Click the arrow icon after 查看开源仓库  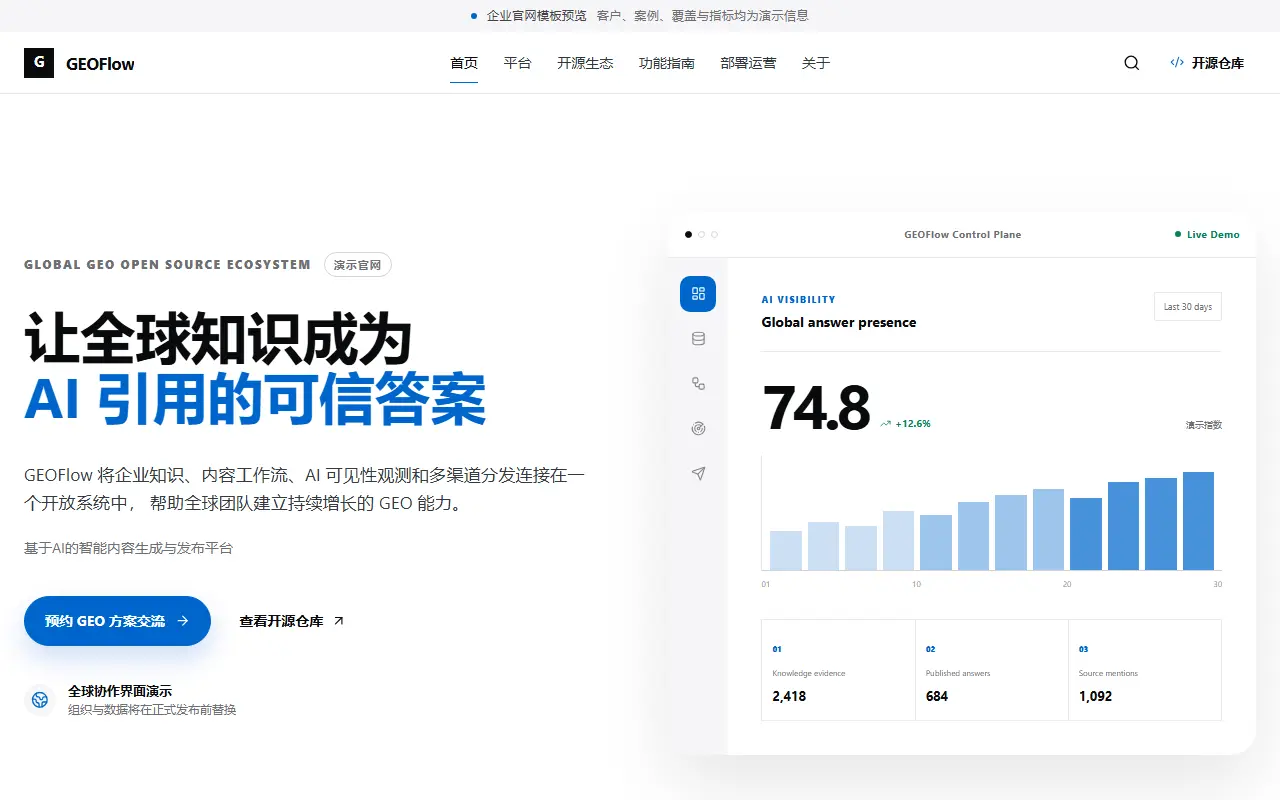pos(338,621)
